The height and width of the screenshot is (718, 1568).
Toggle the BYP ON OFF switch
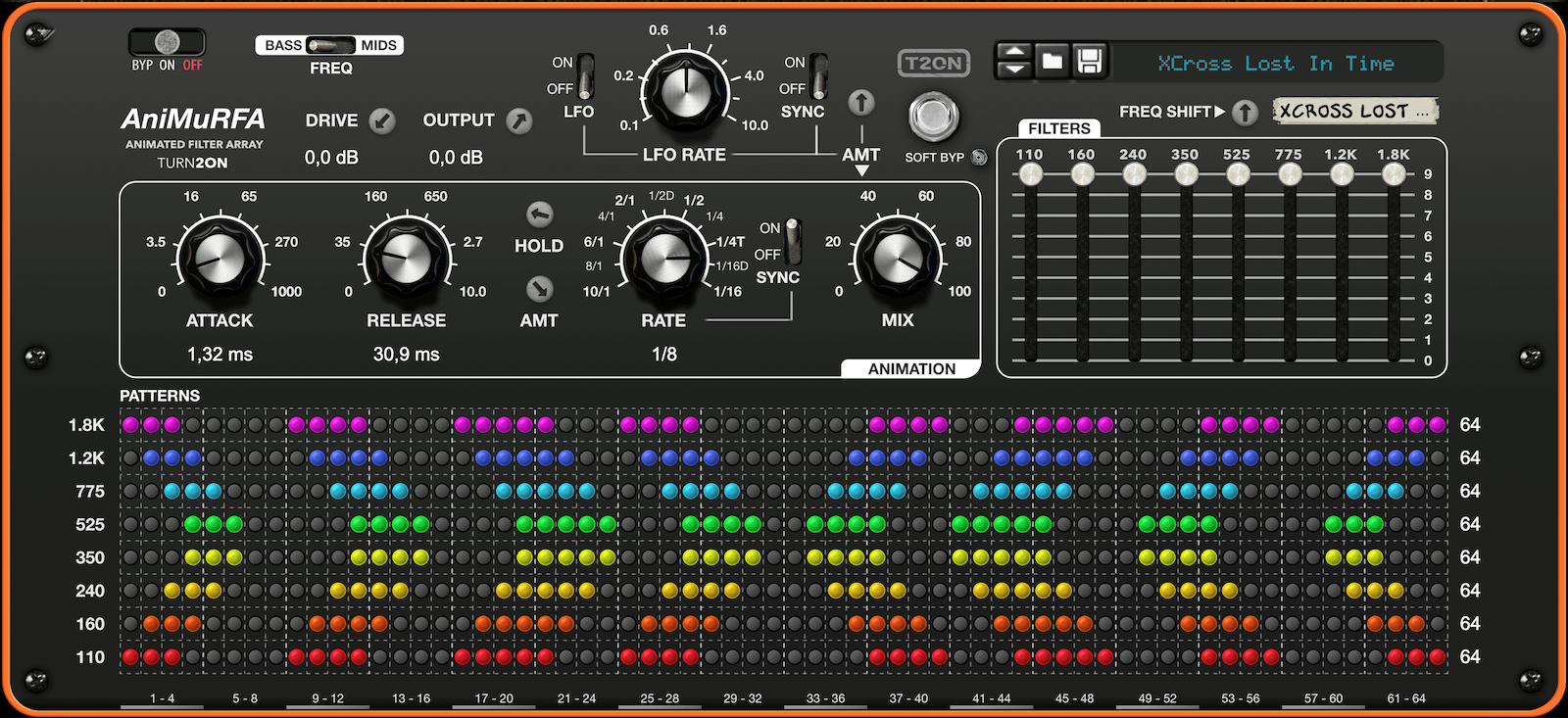click(x=168, y=42)
